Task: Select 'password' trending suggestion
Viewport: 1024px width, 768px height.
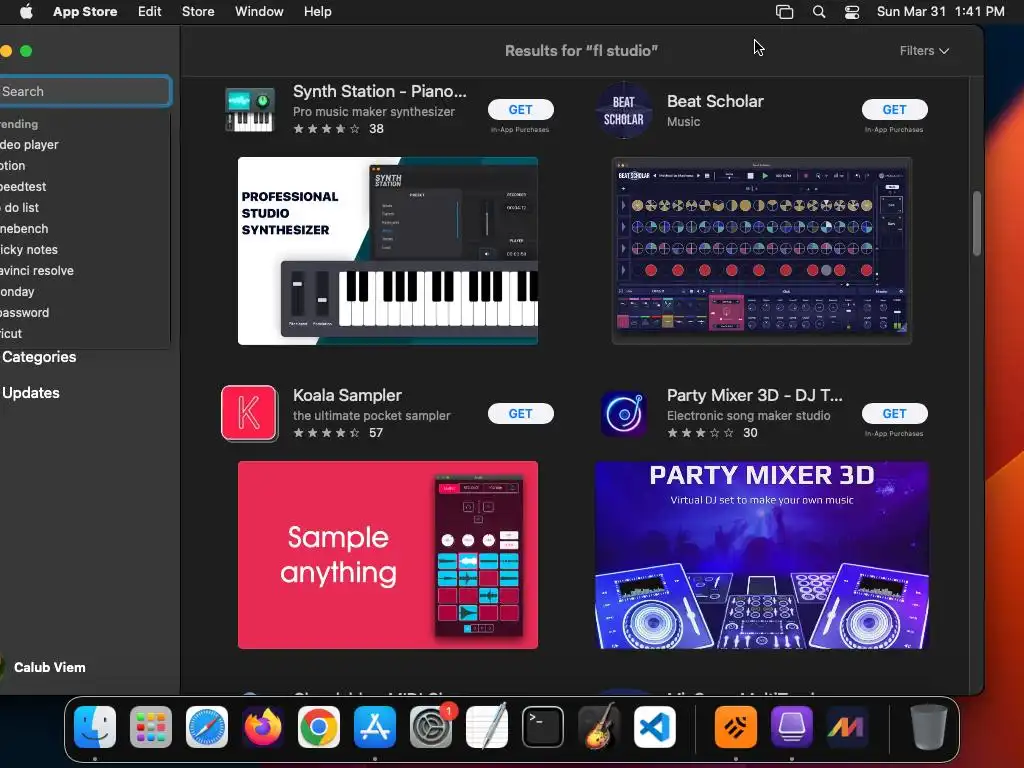Action: tap(25, 313)
